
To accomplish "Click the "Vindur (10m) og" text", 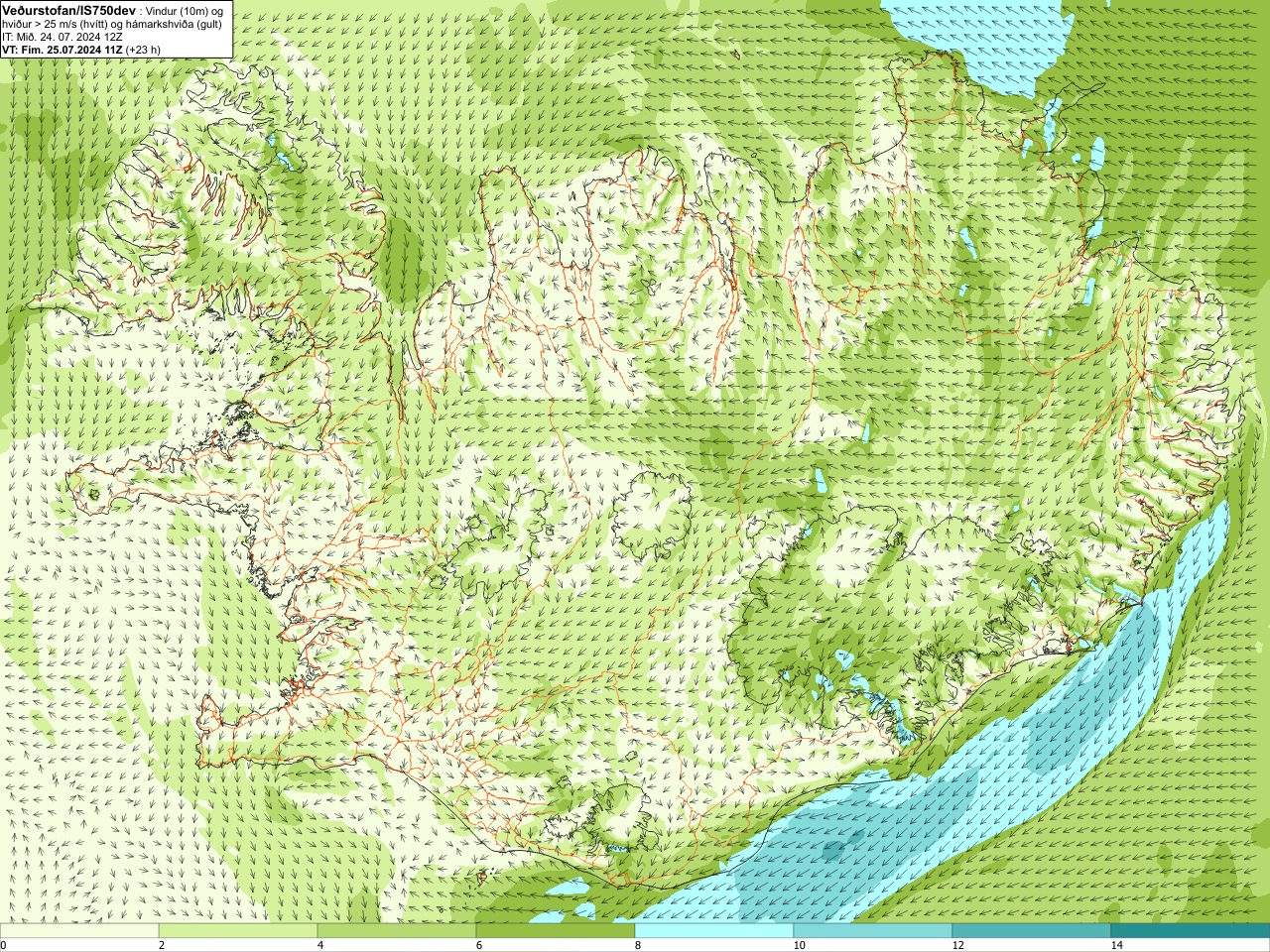I will click(186, 10).
